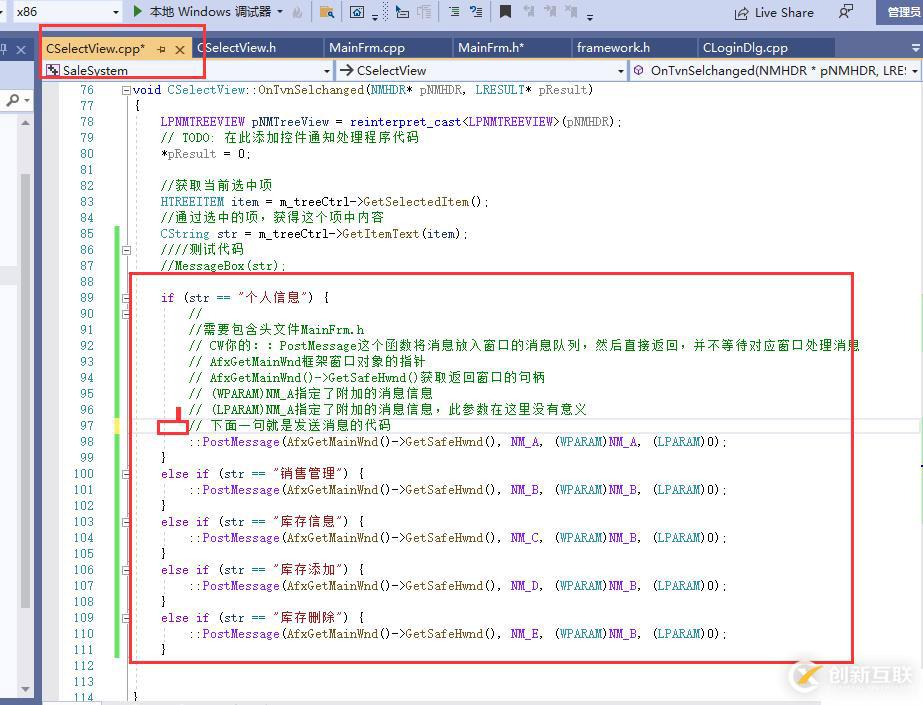Uncomment the selected lines icon
The image size is (923, 705).
[x=477, y=12]
